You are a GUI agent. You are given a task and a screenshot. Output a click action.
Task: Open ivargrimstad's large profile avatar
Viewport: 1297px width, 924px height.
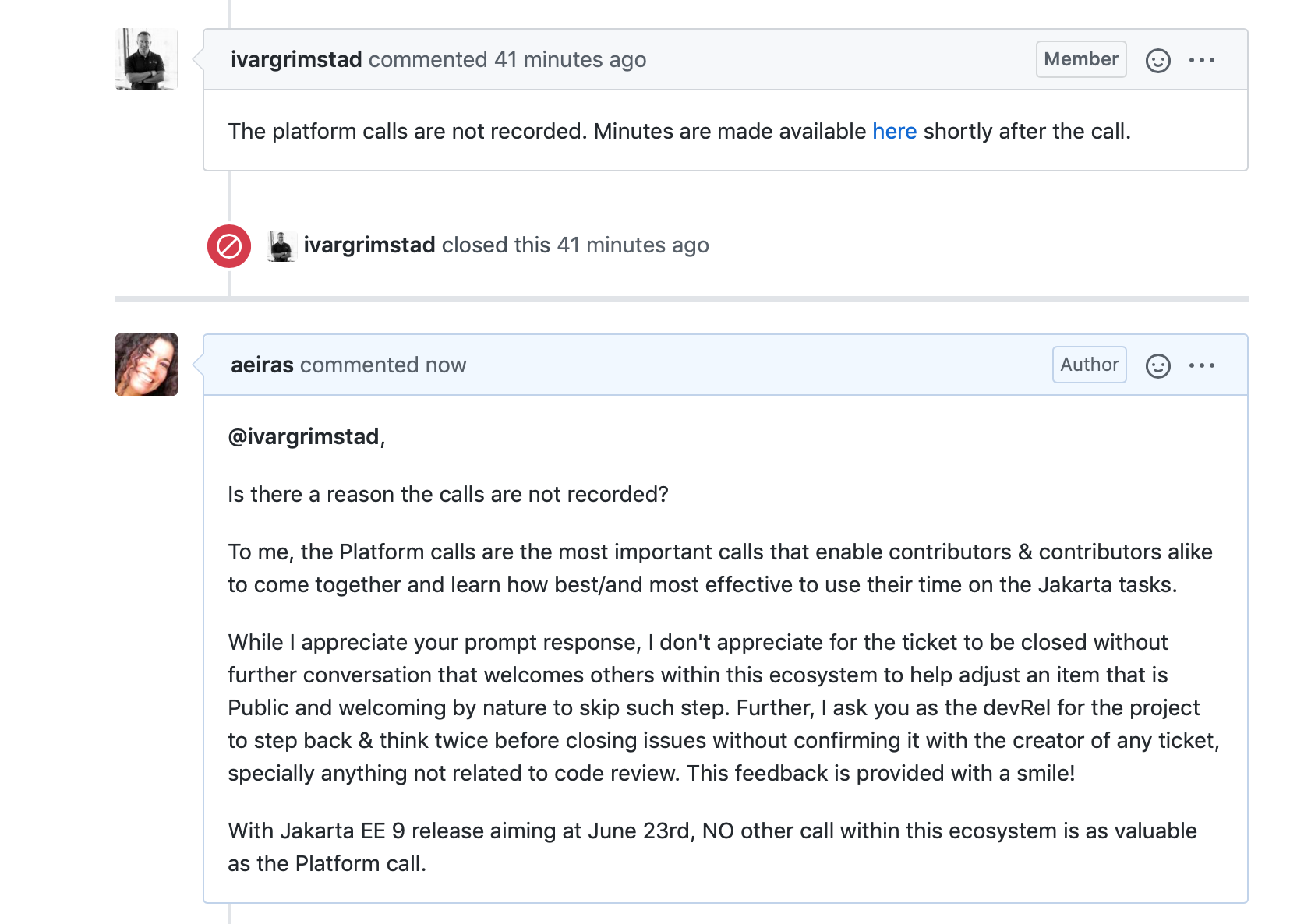pyautogui.click(x=147, y=59)
